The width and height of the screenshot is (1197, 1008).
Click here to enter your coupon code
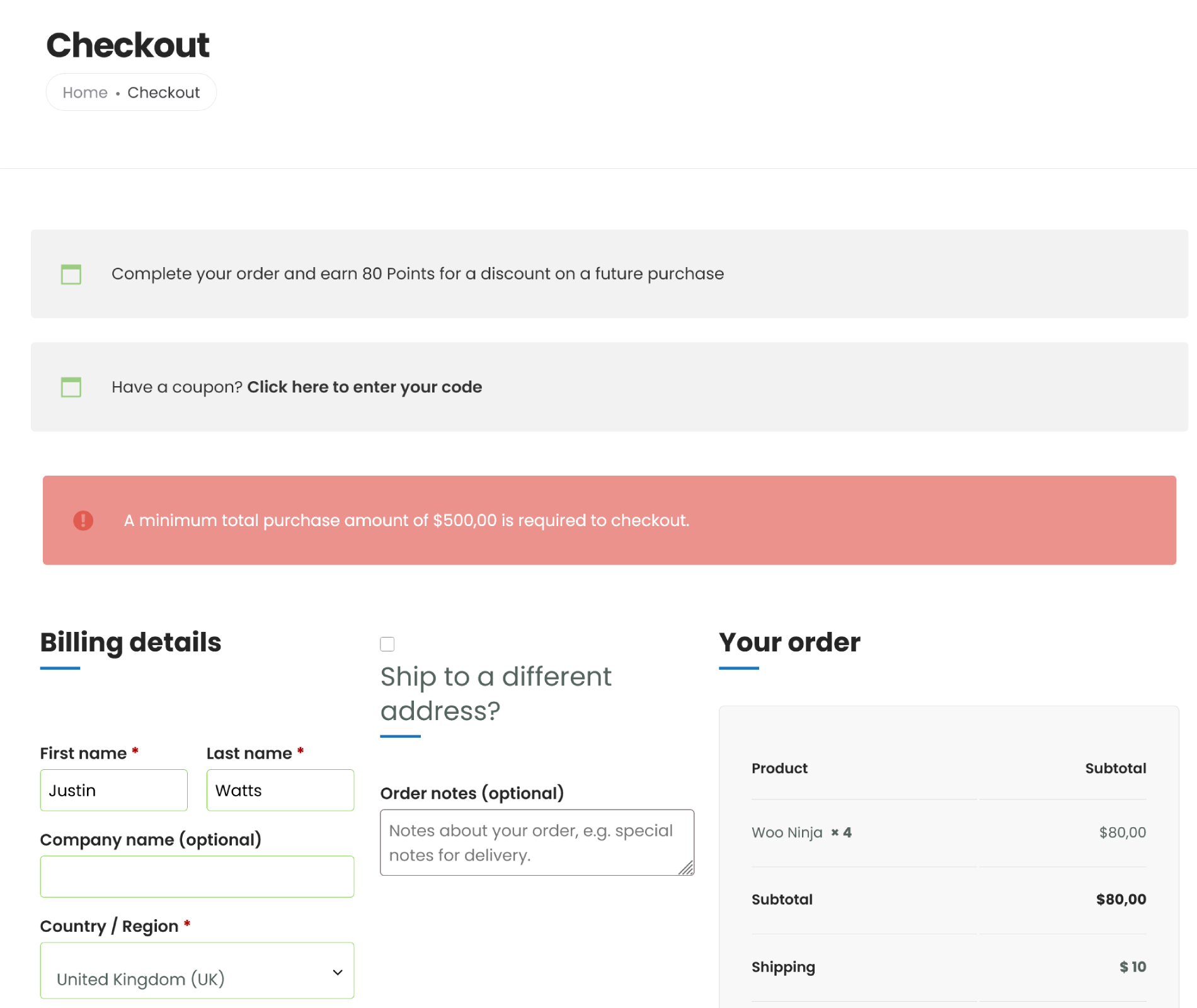(364, 387)
